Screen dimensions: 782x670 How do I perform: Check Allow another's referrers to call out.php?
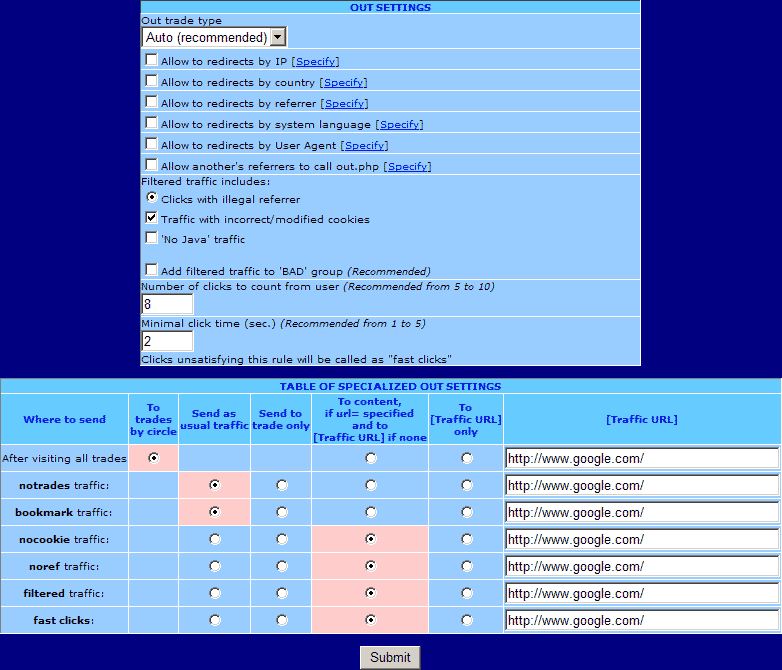point(151,165)
